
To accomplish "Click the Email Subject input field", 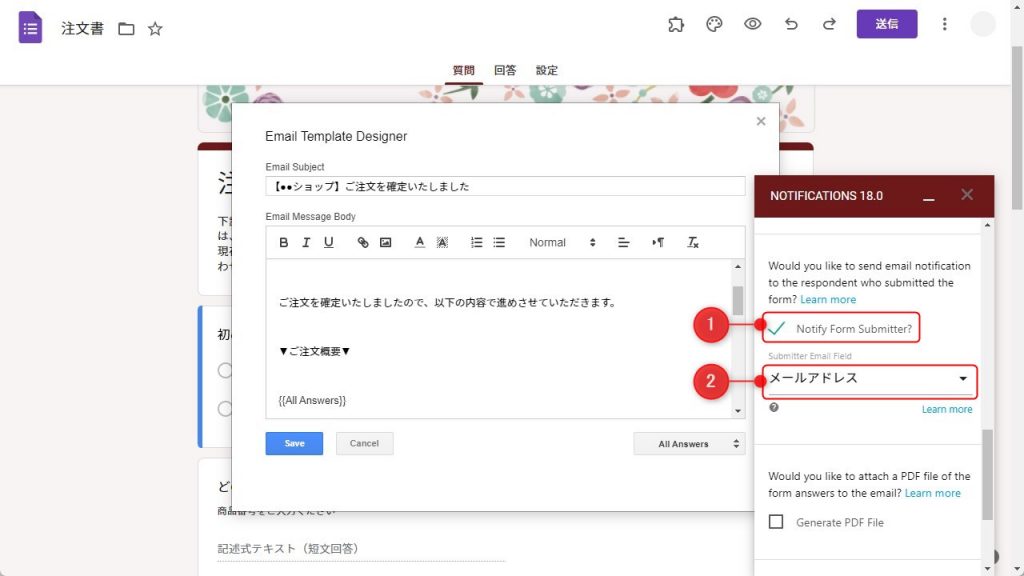I will pyautogui.click(x=505, y=186).
